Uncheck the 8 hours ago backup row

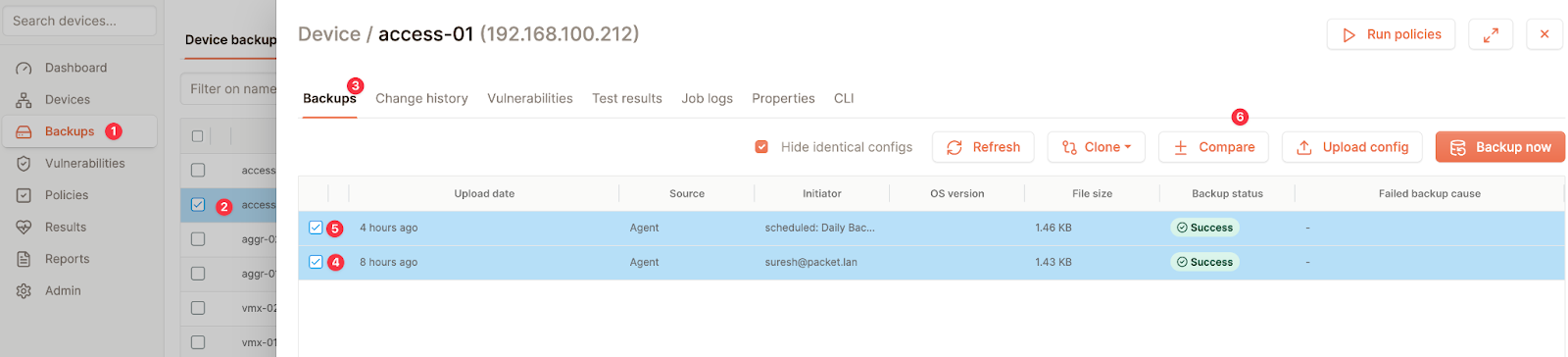click(x=316, y=262)
